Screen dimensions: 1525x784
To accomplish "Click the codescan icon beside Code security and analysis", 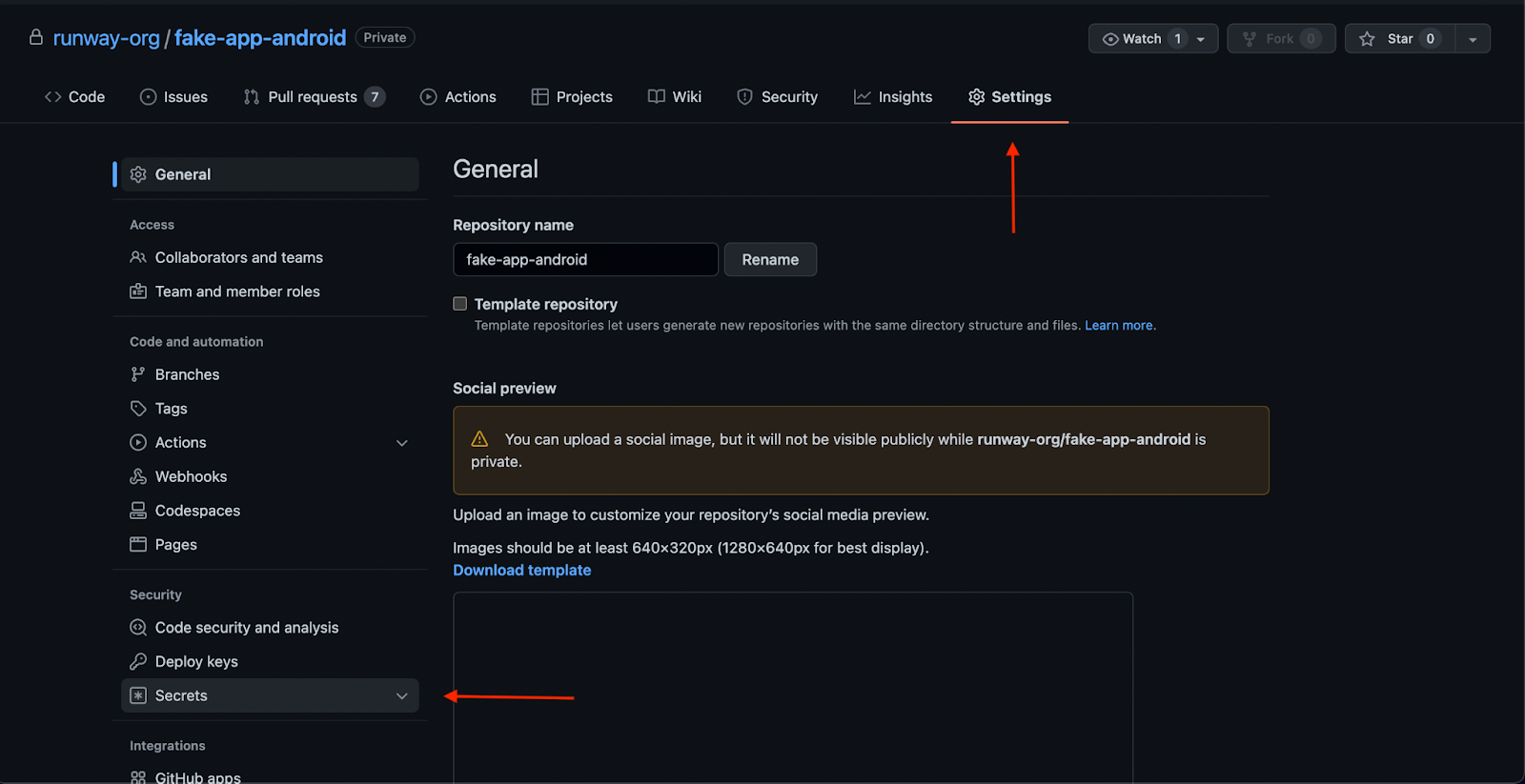I will point(138,628).
